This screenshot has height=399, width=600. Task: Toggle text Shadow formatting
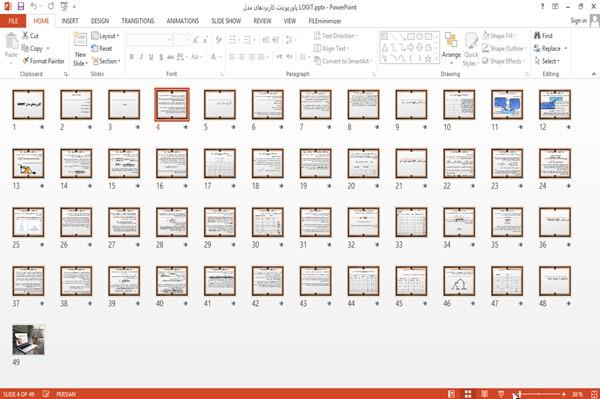click(x=161, y=57)
